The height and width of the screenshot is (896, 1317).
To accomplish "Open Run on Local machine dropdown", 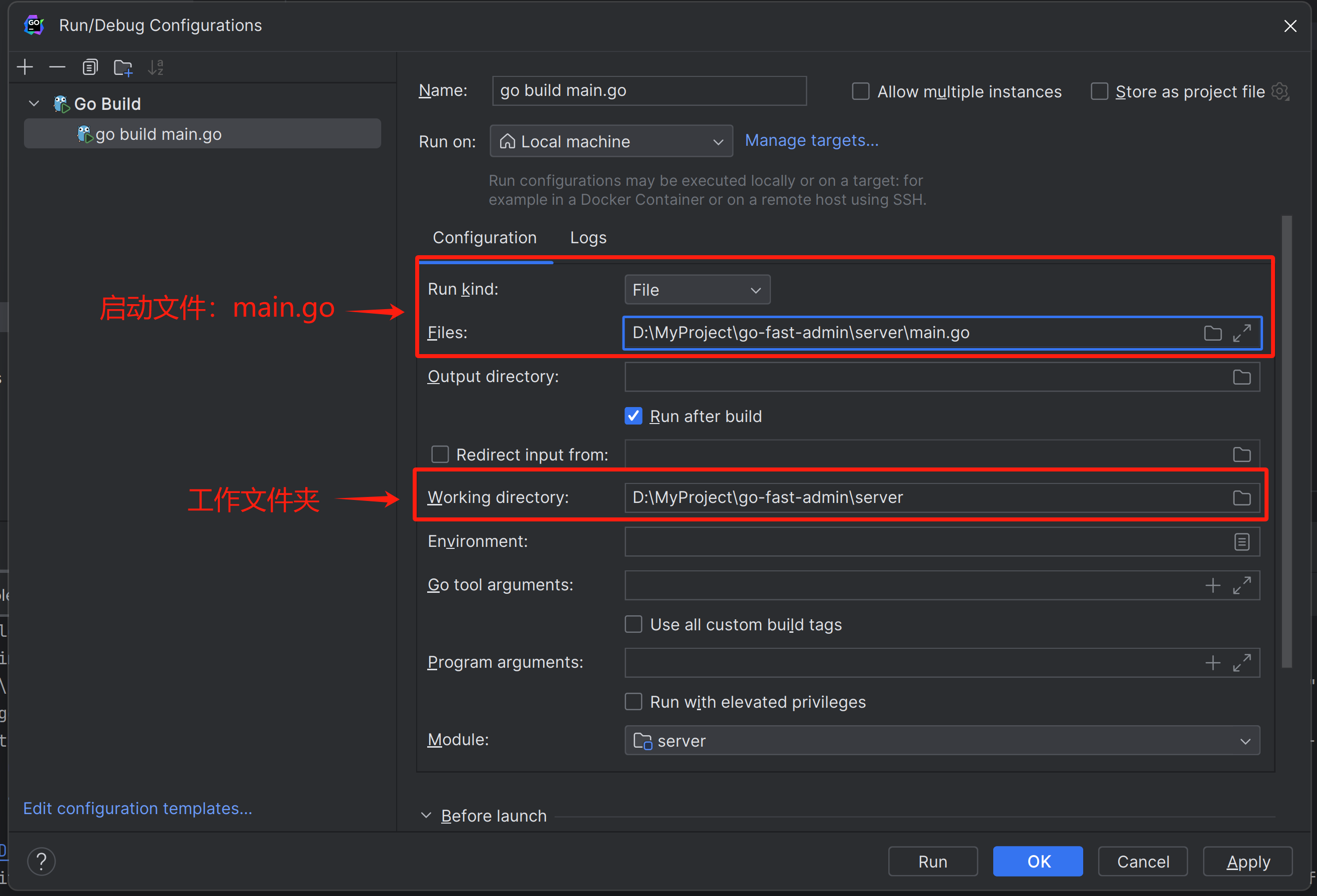I will 611,142.
